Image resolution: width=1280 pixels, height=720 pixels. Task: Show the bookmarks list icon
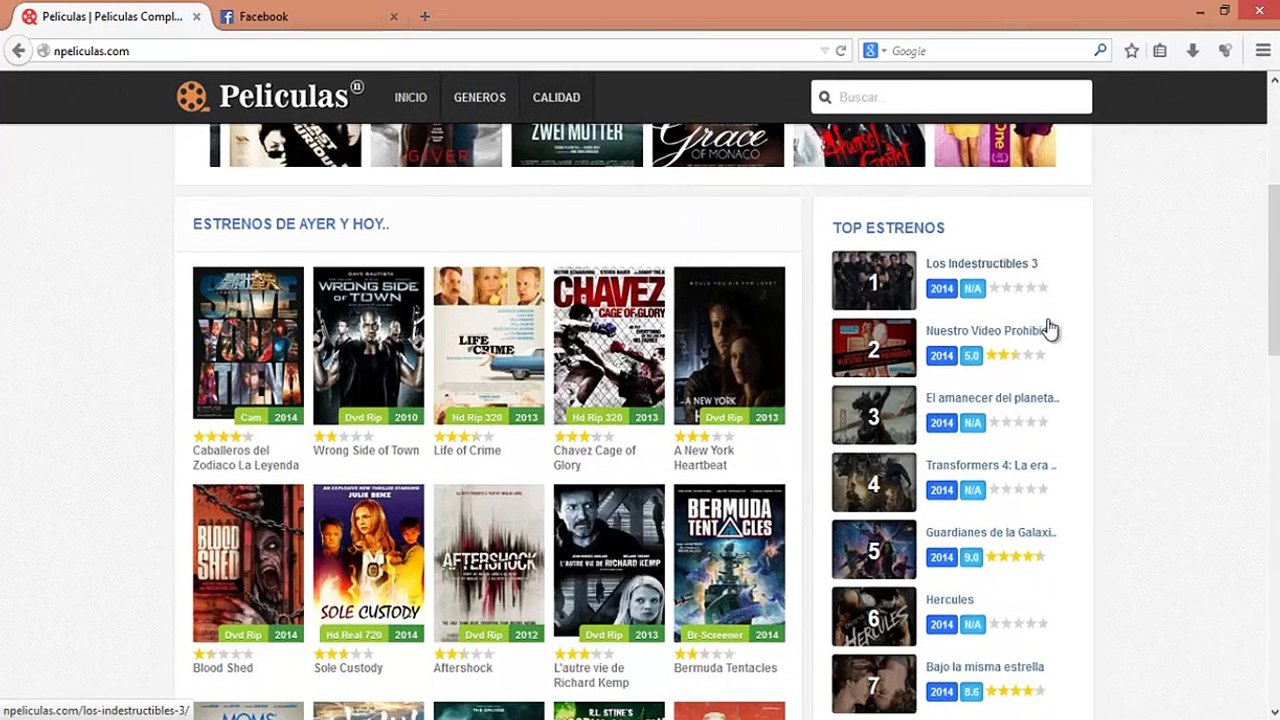coord(1160,51)
